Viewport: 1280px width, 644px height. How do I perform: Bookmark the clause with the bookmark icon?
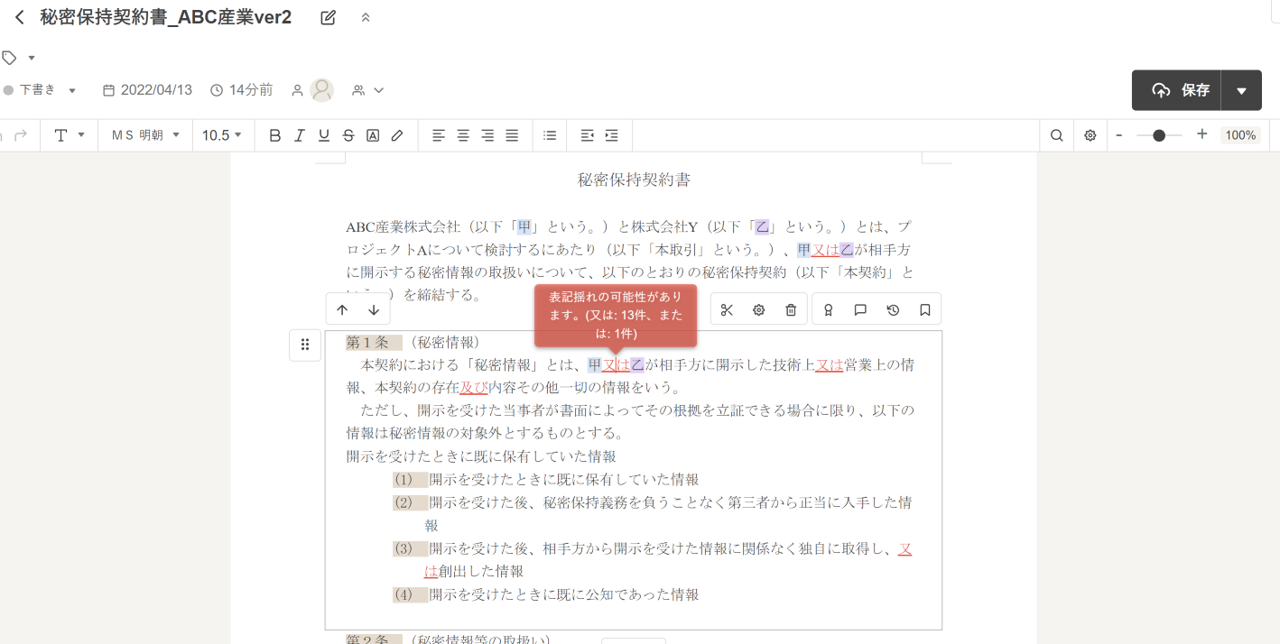(x=925, y=310)
